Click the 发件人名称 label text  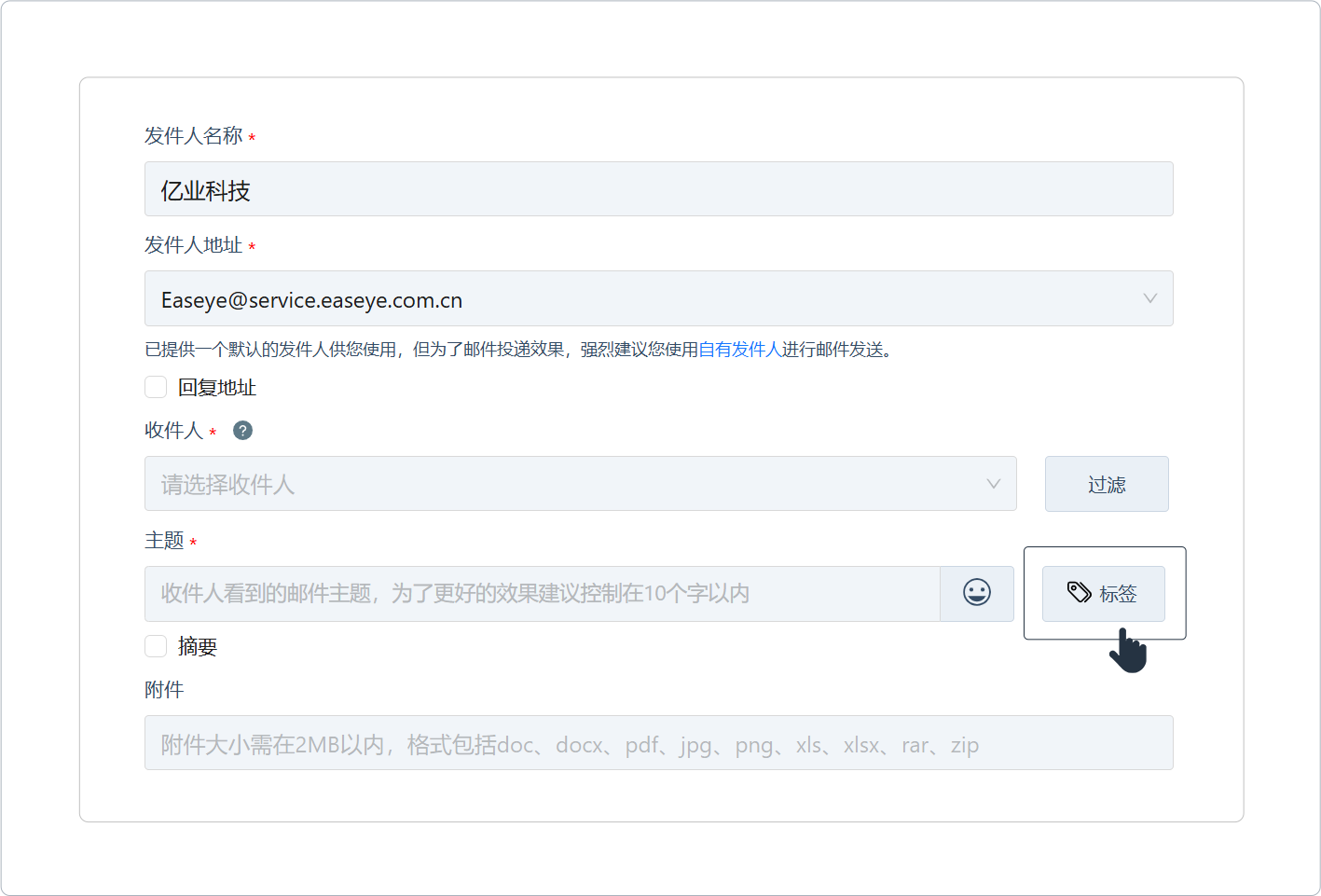pos(193,136)
